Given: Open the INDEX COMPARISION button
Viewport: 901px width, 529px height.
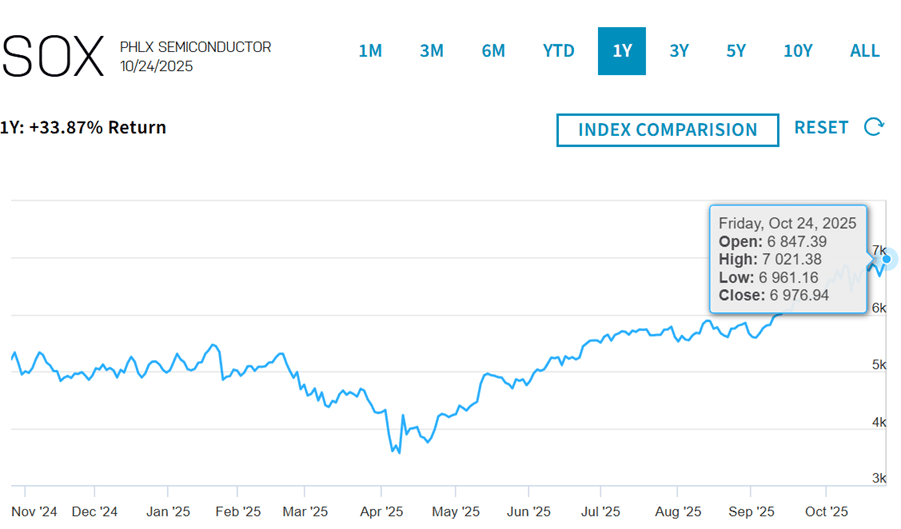Looking at the screenshot, I should tap(668, 130).
